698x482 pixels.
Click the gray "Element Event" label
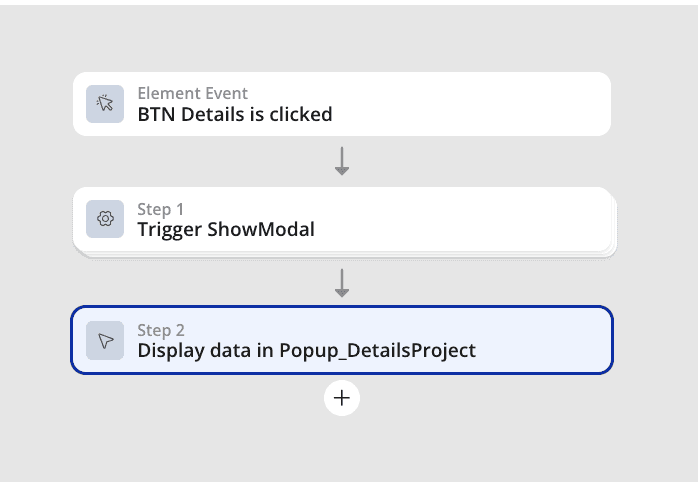click(x=192, y=93)
